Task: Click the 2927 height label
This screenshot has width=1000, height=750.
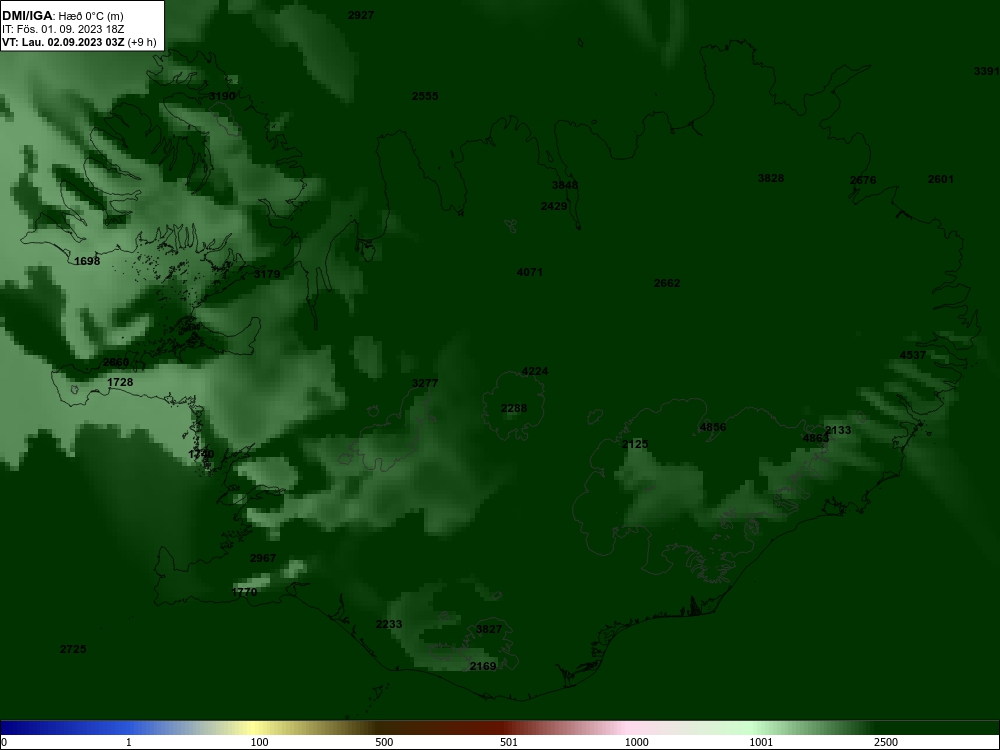Action: 361,15
